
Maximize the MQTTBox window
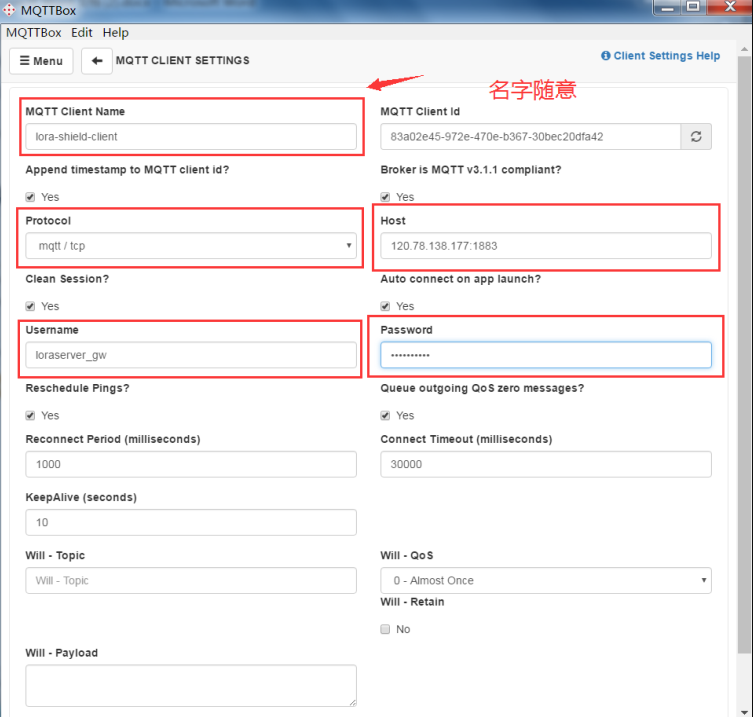[x=693, y=7]
